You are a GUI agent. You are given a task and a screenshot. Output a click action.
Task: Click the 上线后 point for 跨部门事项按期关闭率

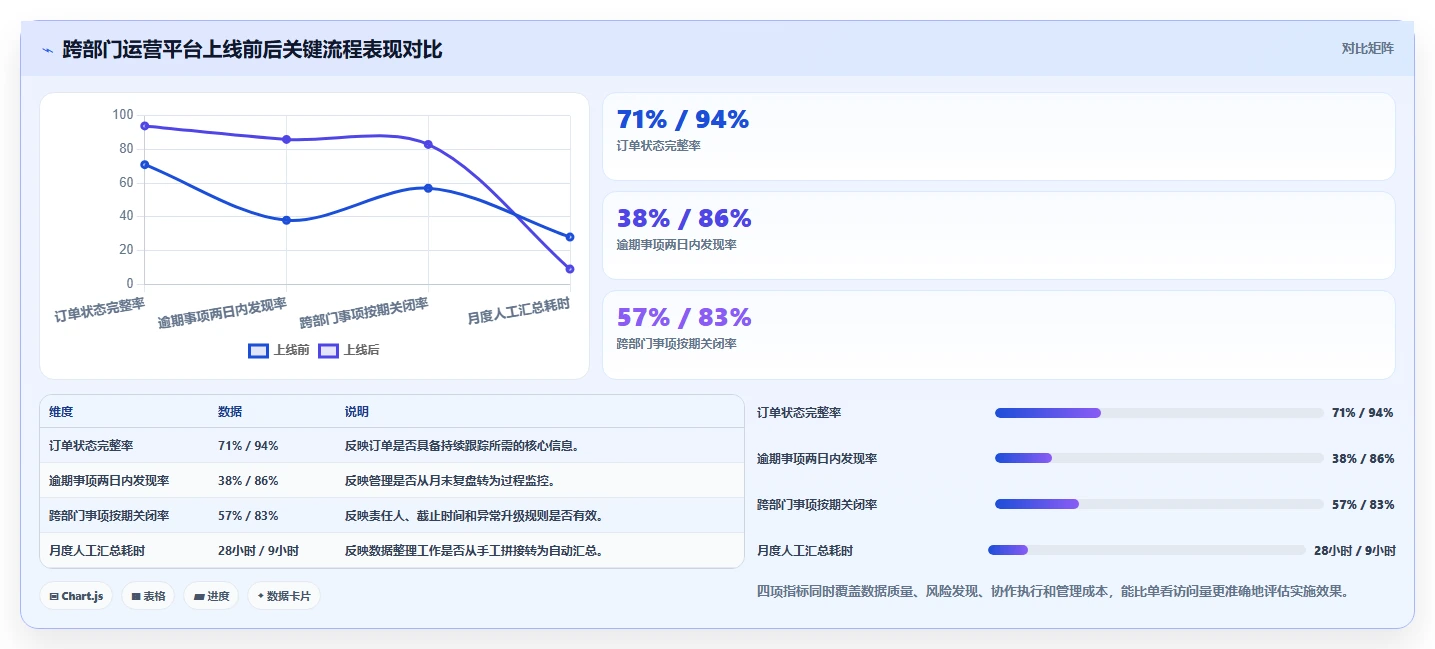[x=428, y=144]
